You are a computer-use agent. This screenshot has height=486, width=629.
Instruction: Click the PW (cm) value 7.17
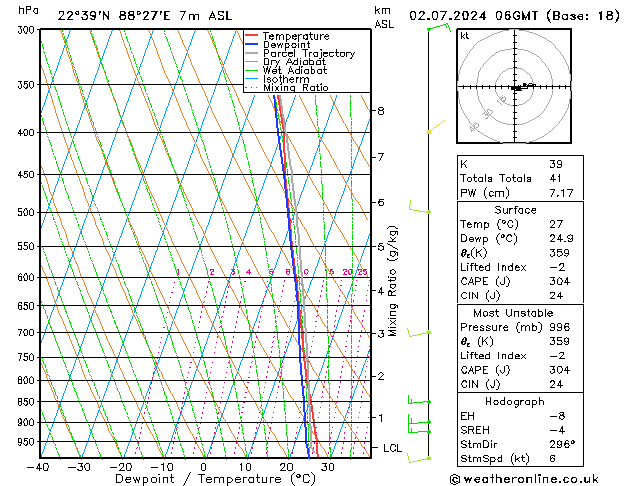coord(558,192)
